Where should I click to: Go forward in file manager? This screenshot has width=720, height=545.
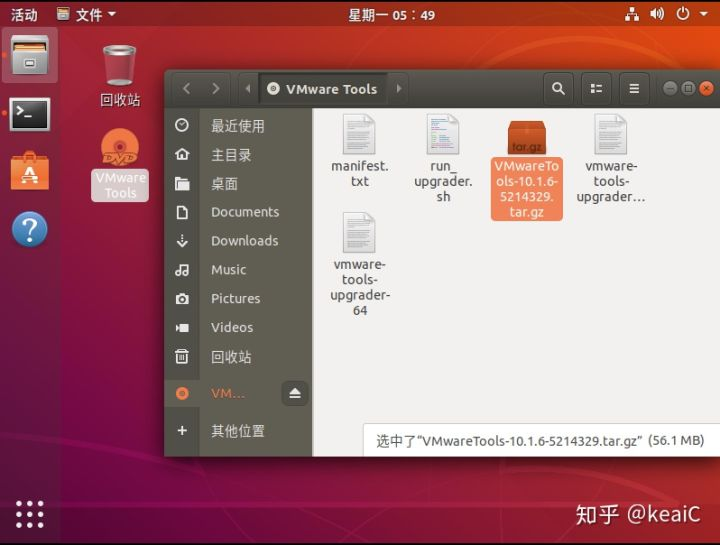(215, 88)
